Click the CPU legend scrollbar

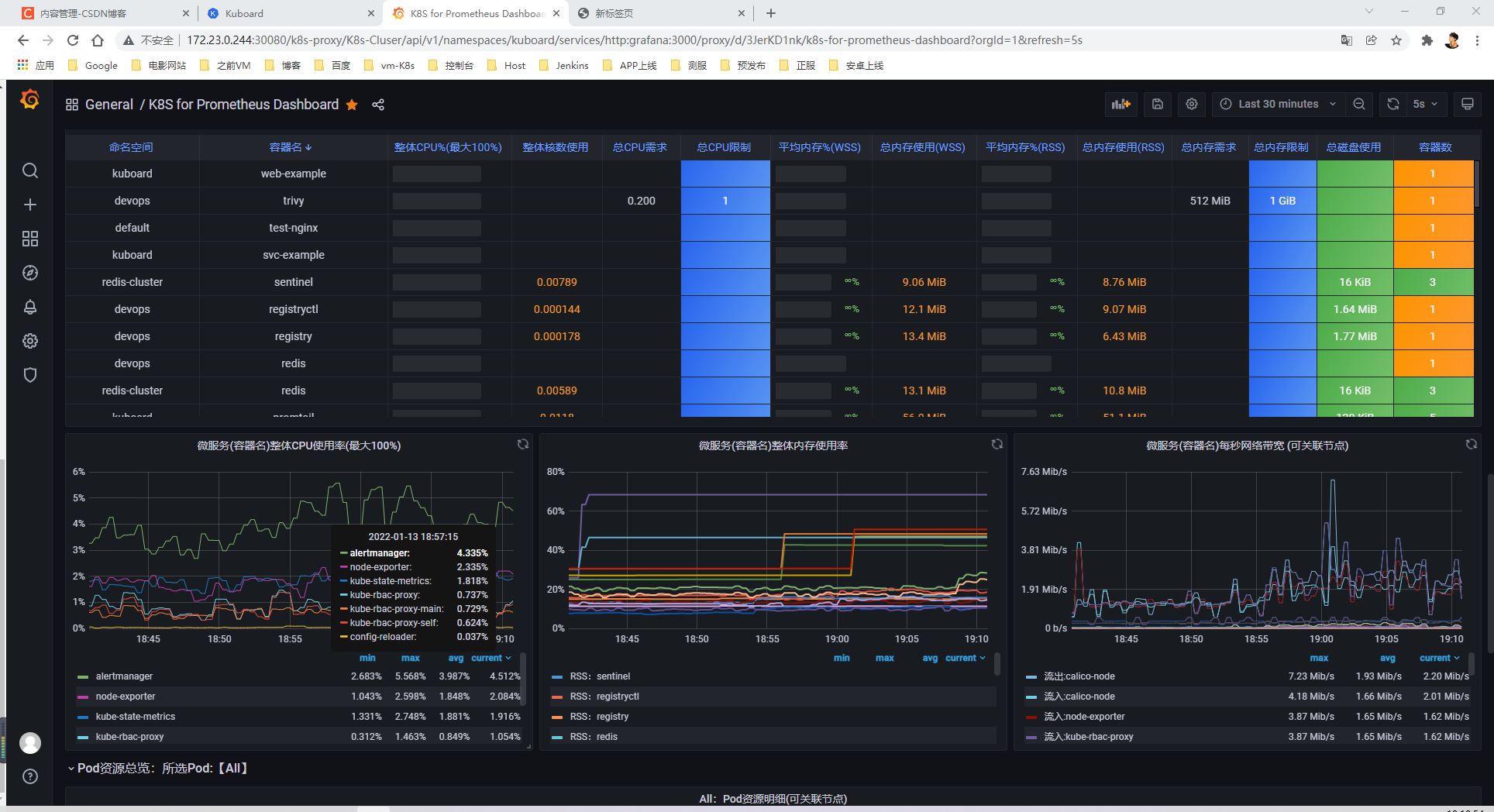pos(524,680)
